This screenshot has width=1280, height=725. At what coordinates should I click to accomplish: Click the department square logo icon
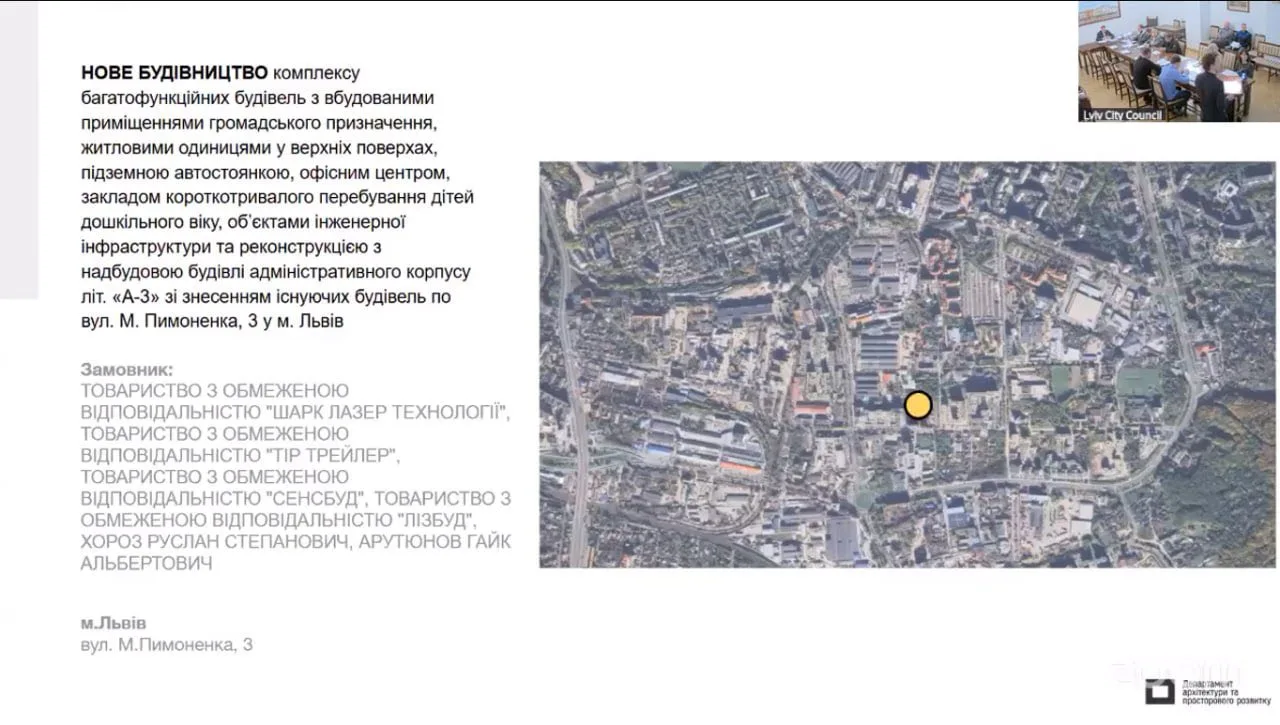pos(1160,692)
